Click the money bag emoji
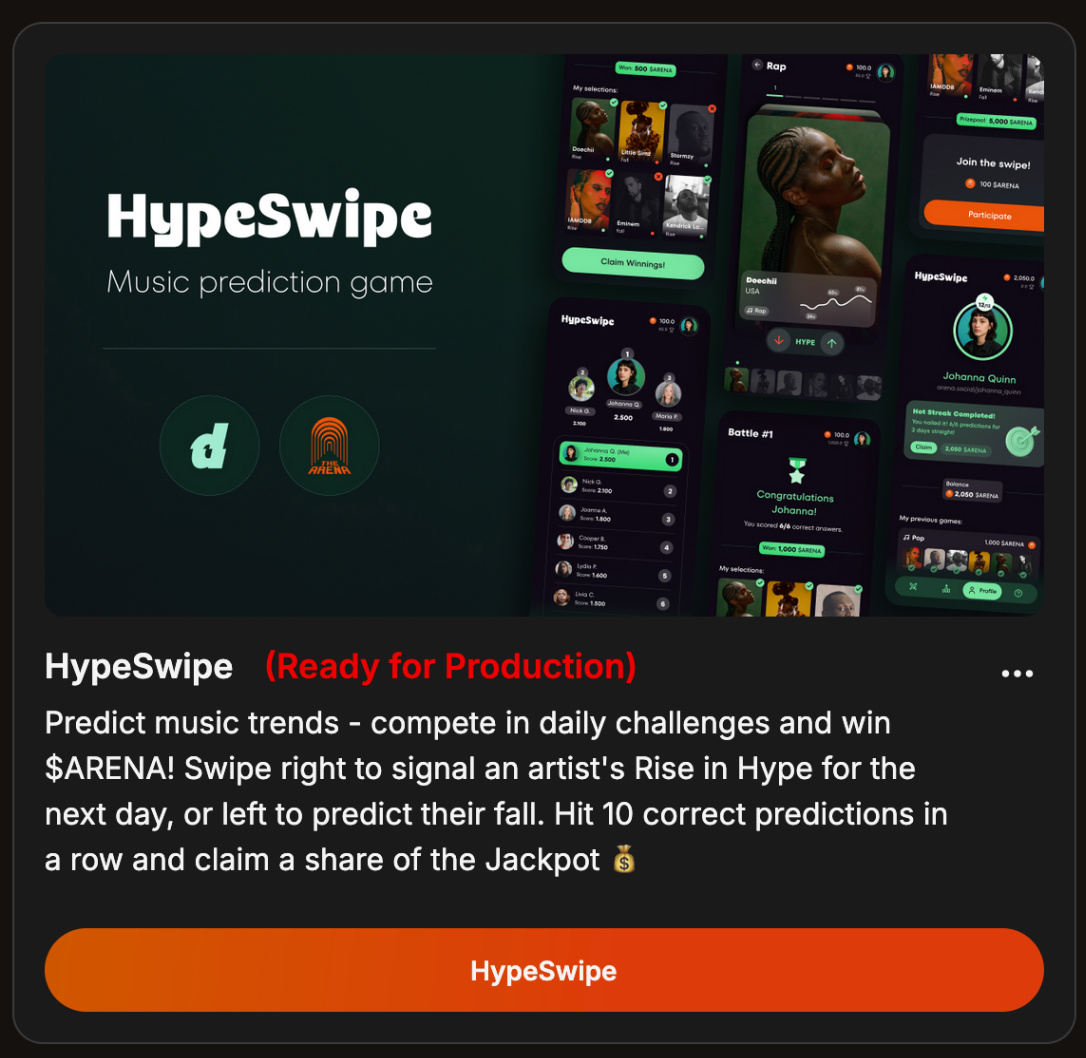The height and width of the screenshot is (1058, 1086). coord(624,859)
